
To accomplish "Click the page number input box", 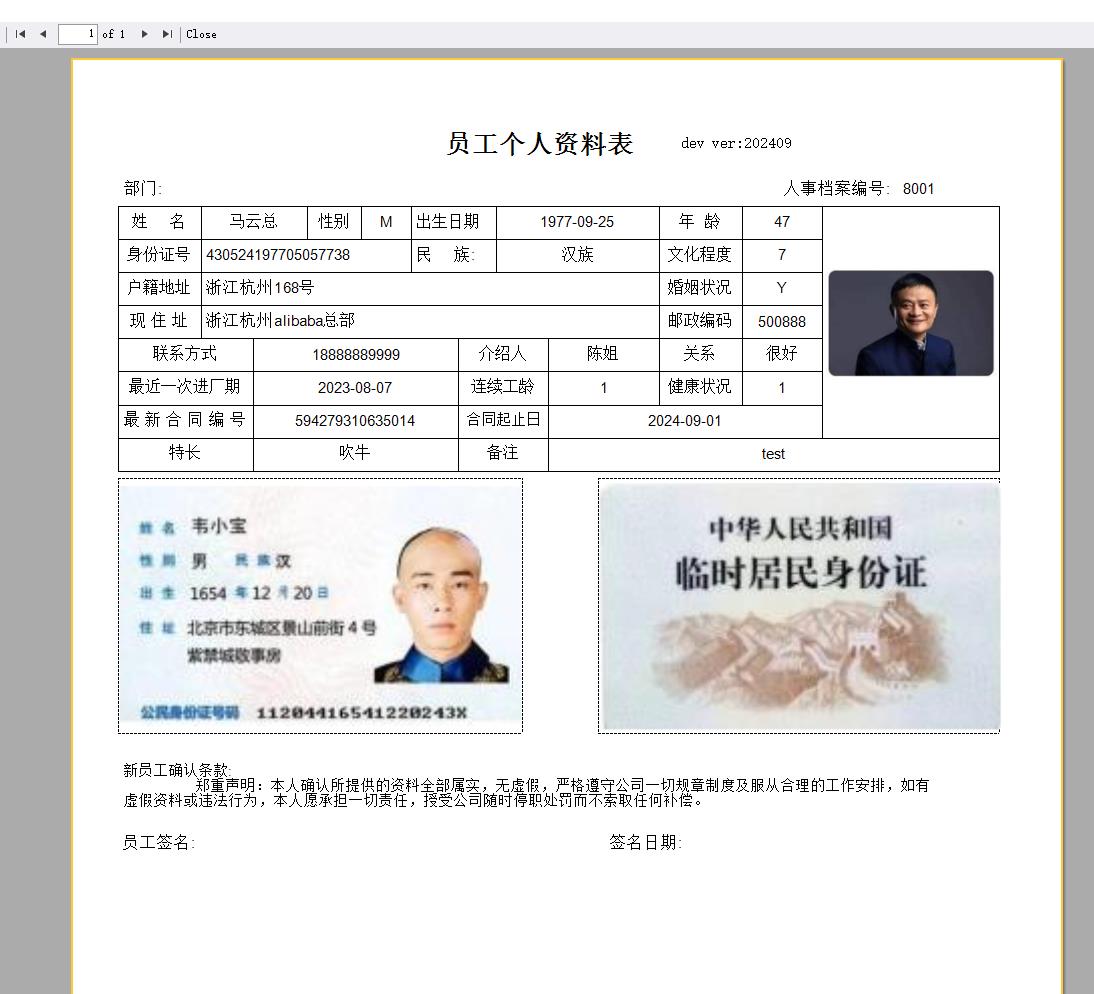I will 77,33.
